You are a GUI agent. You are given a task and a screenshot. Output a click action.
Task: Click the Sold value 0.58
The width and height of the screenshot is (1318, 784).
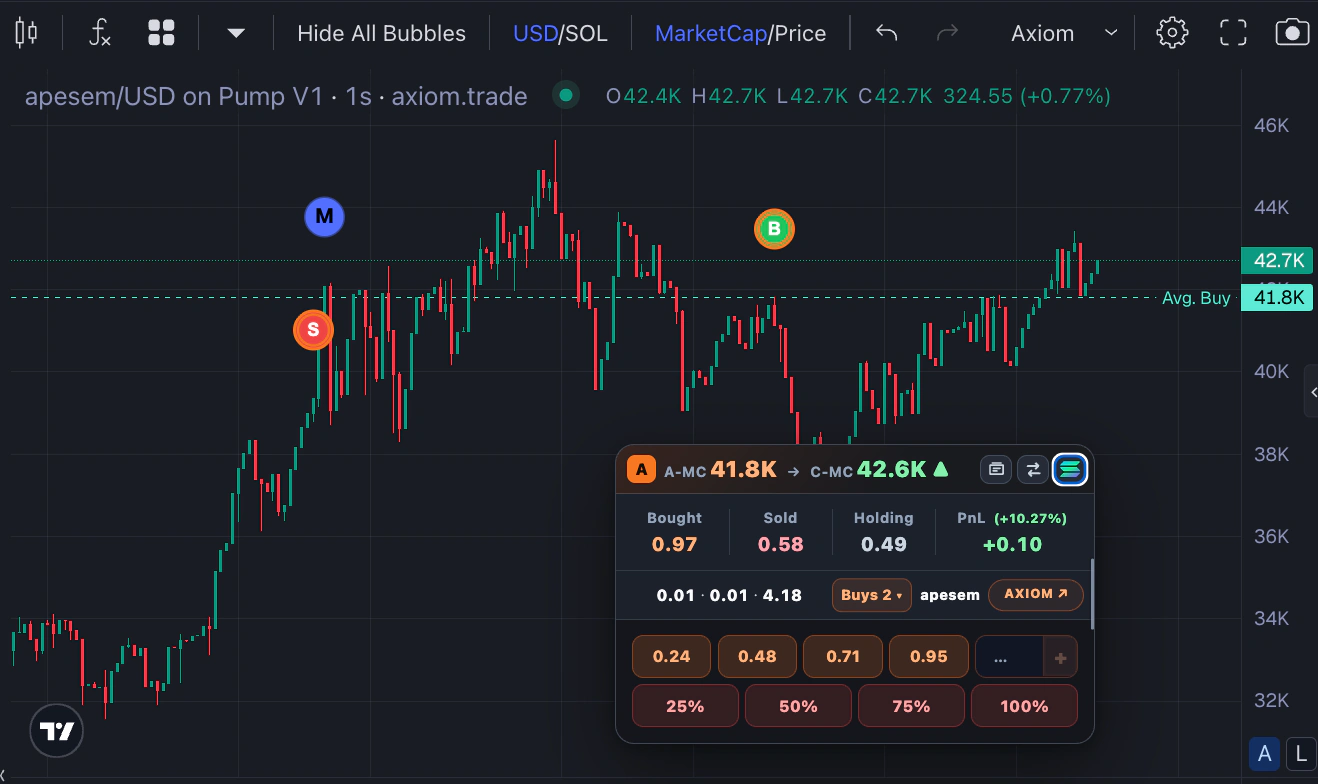tap(780, 545)
